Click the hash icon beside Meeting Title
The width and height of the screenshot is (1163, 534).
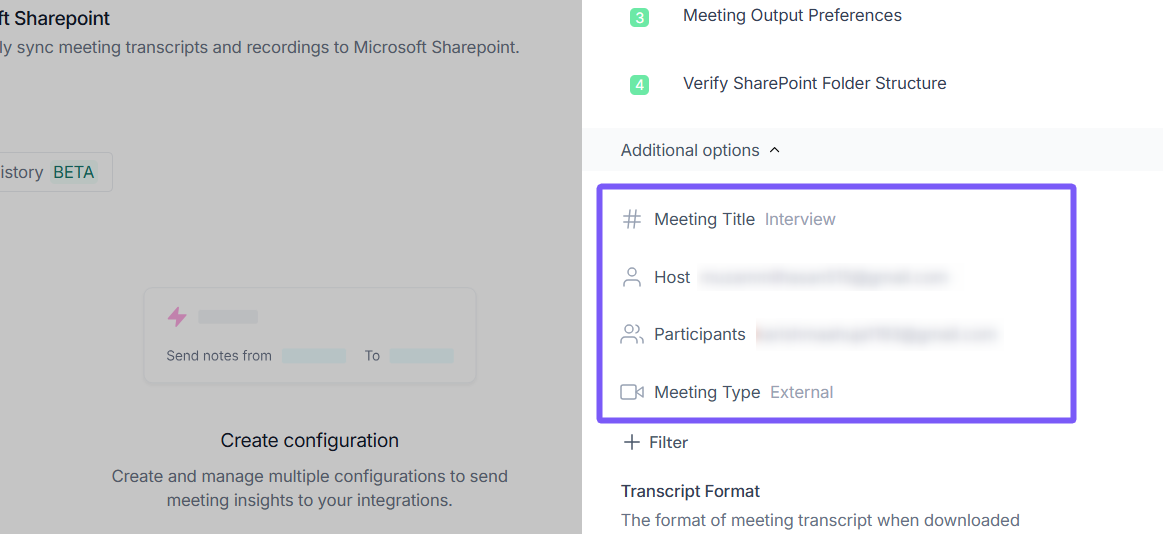pyautogui.click(x=632, y=220)
